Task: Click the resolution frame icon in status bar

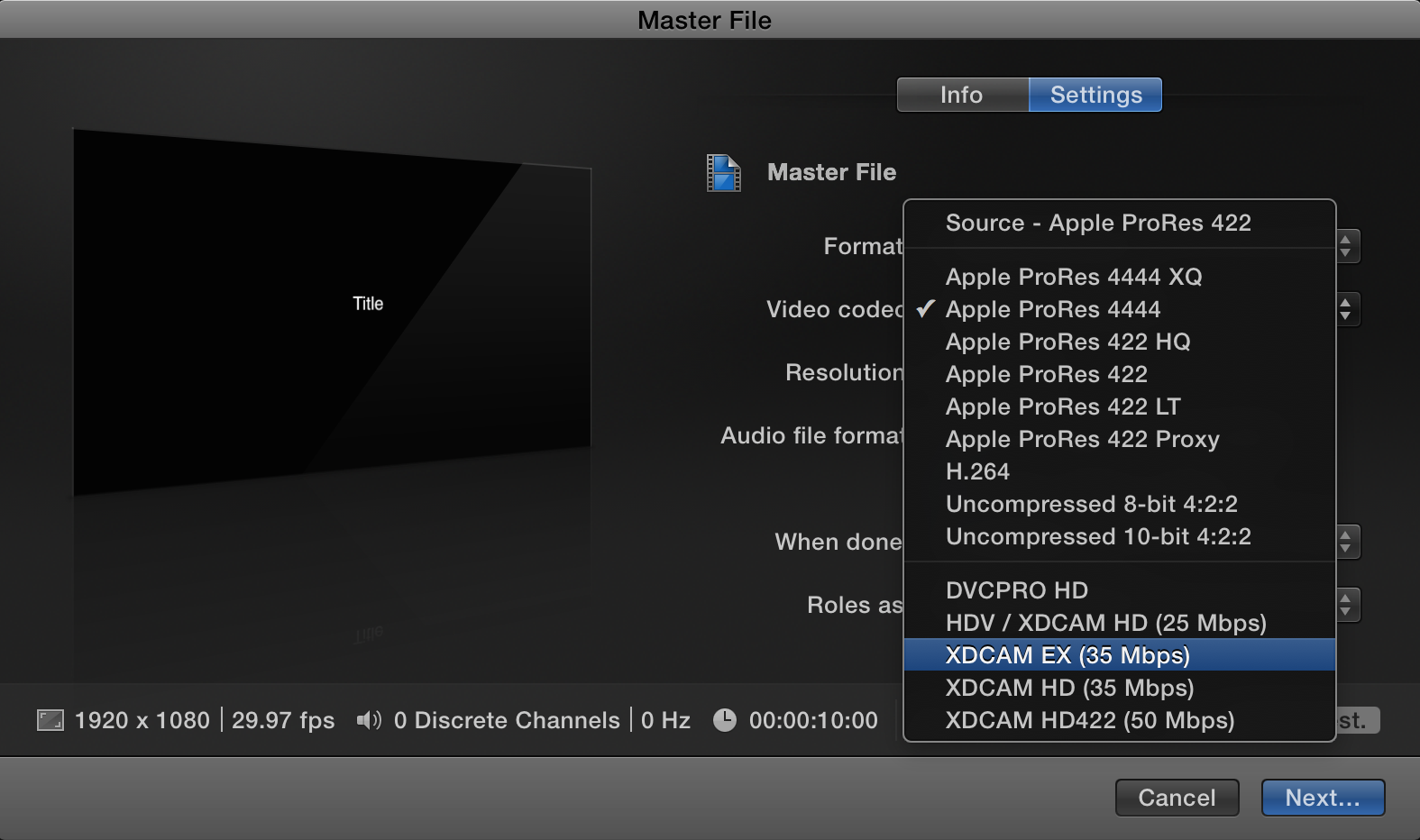Action: 50,720
